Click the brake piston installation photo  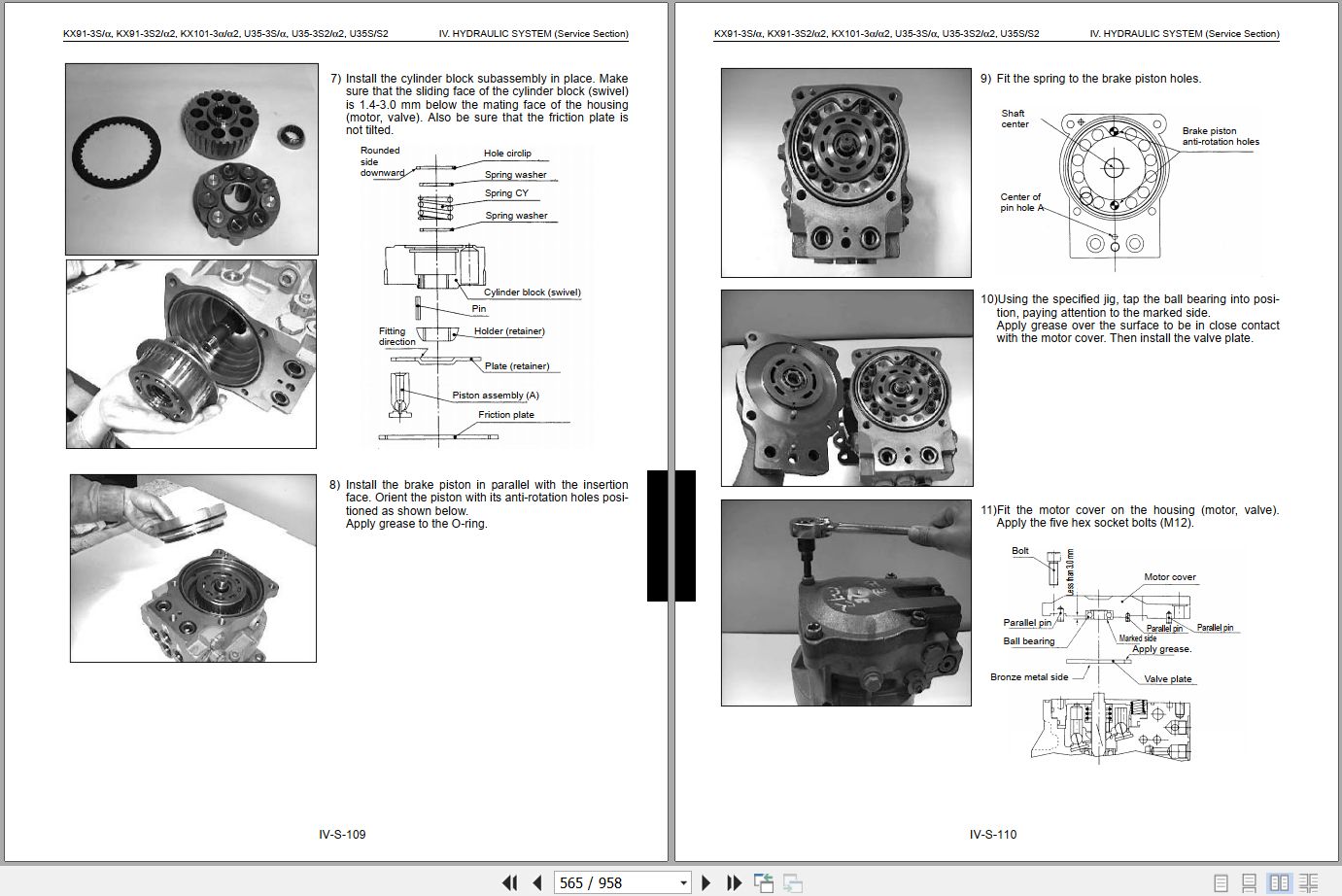pyautogui.click(x=192, y=569)
